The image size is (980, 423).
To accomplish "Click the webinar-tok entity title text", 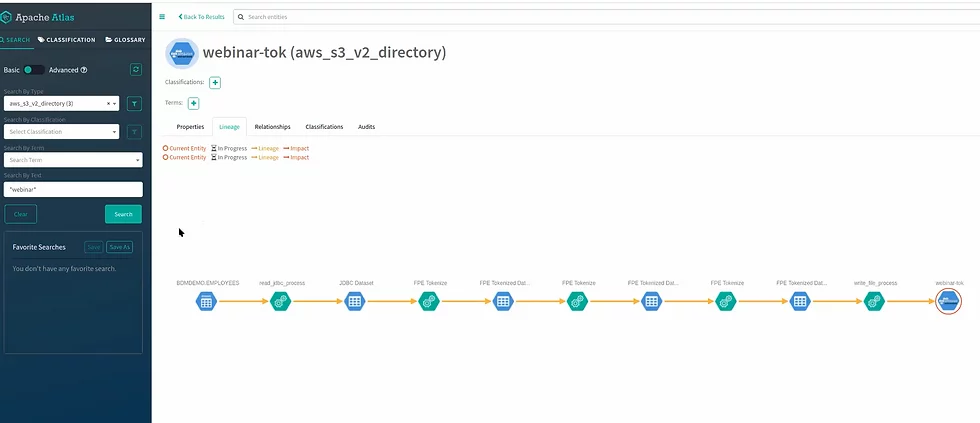I will [324, 52].
